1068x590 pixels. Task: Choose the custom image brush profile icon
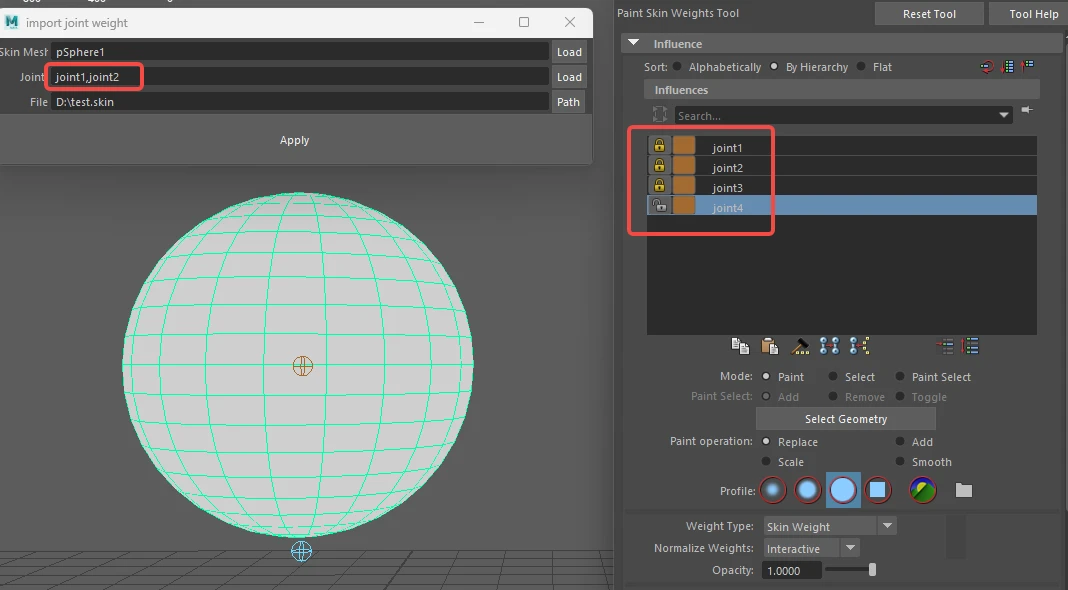pyautogui.click(x=923, y=490)
